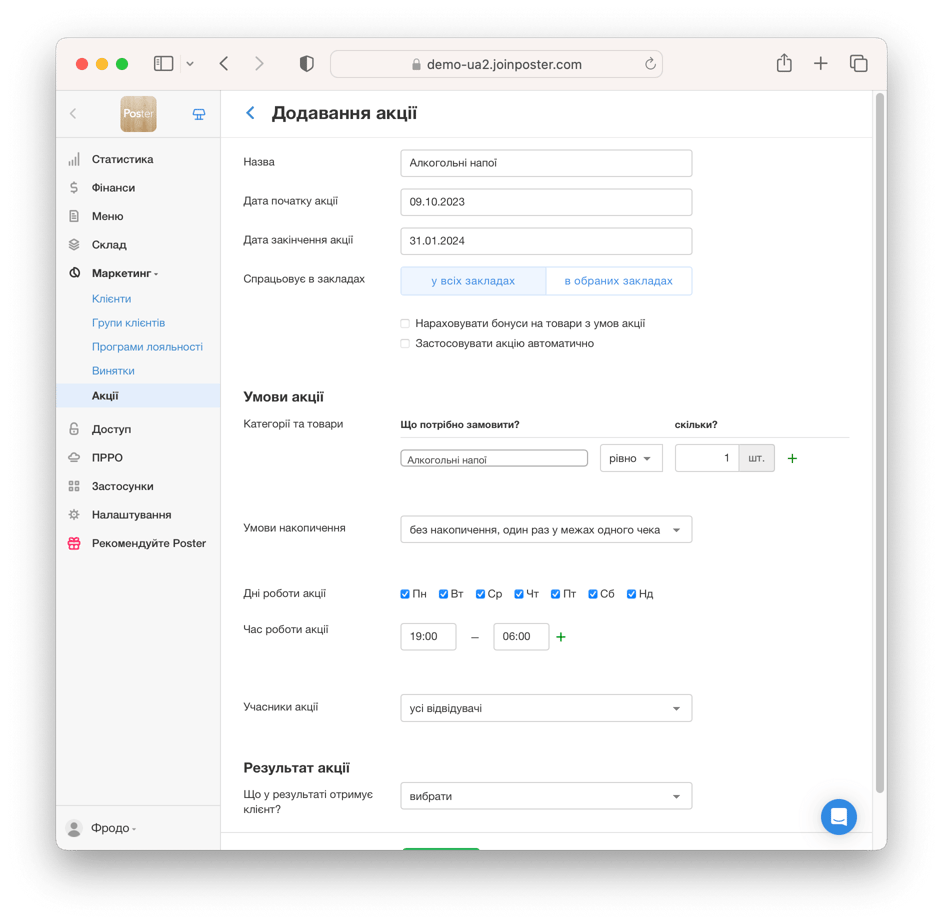Click the green plus to add product condition
This screenshot has width=943, height=924.
[x=793, y=459]
